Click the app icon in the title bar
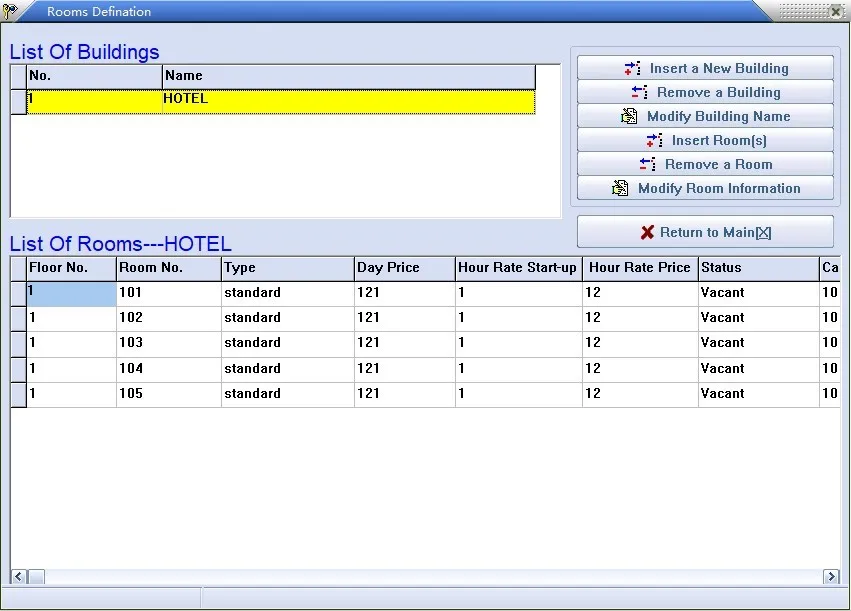851x611 pixels. (11, 11)
